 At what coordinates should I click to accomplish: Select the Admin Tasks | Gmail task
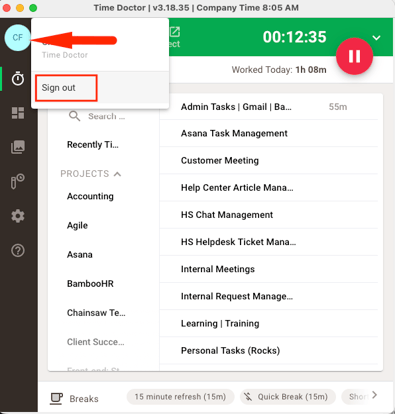[269, 107]
